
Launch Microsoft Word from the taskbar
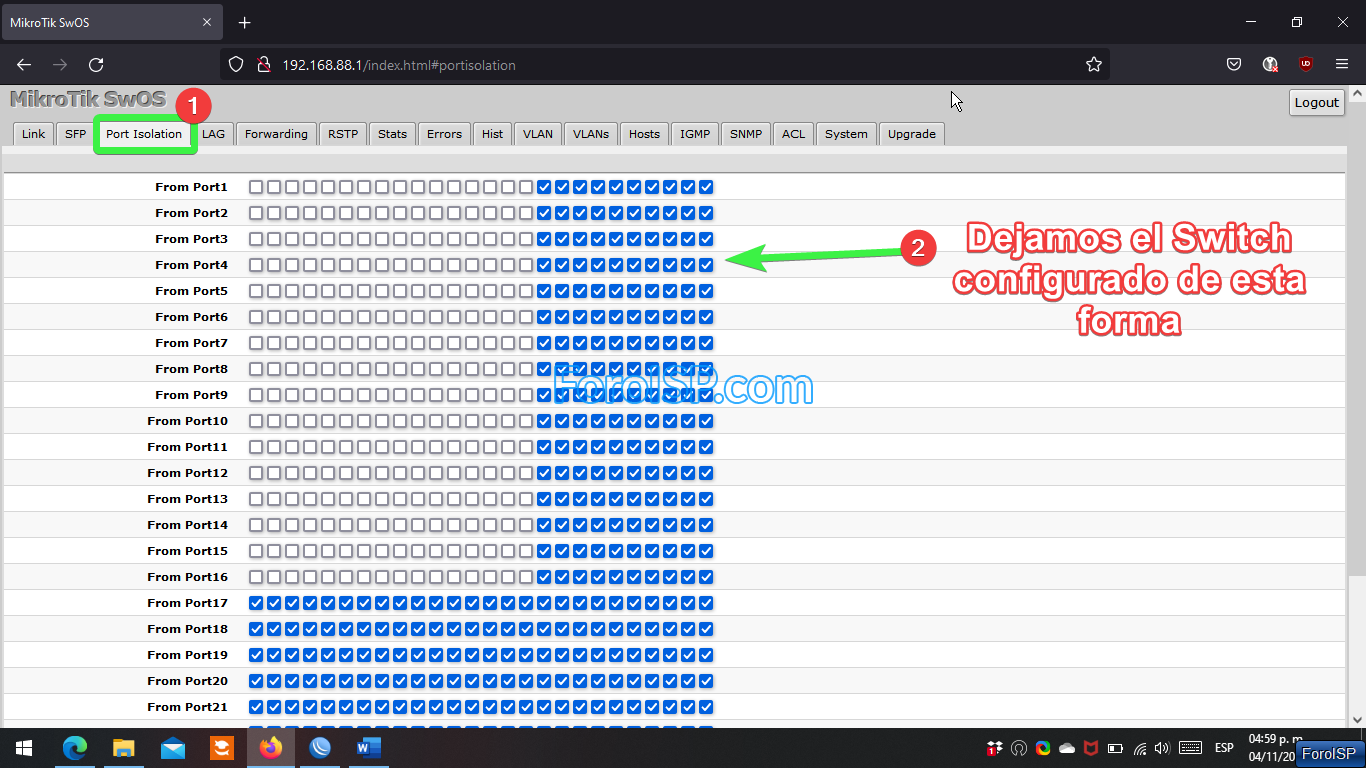[x=369, y=747]
